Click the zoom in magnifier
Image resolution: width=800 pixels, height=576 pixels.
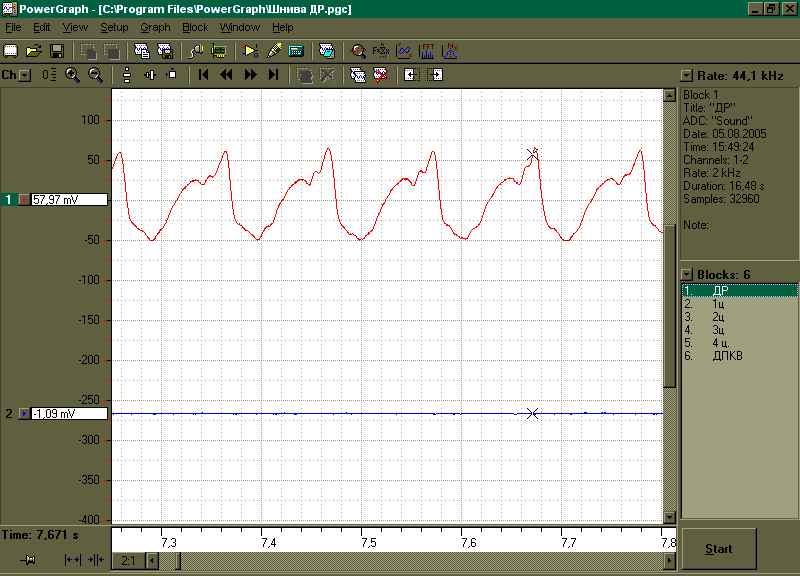[x=72, y=75]
